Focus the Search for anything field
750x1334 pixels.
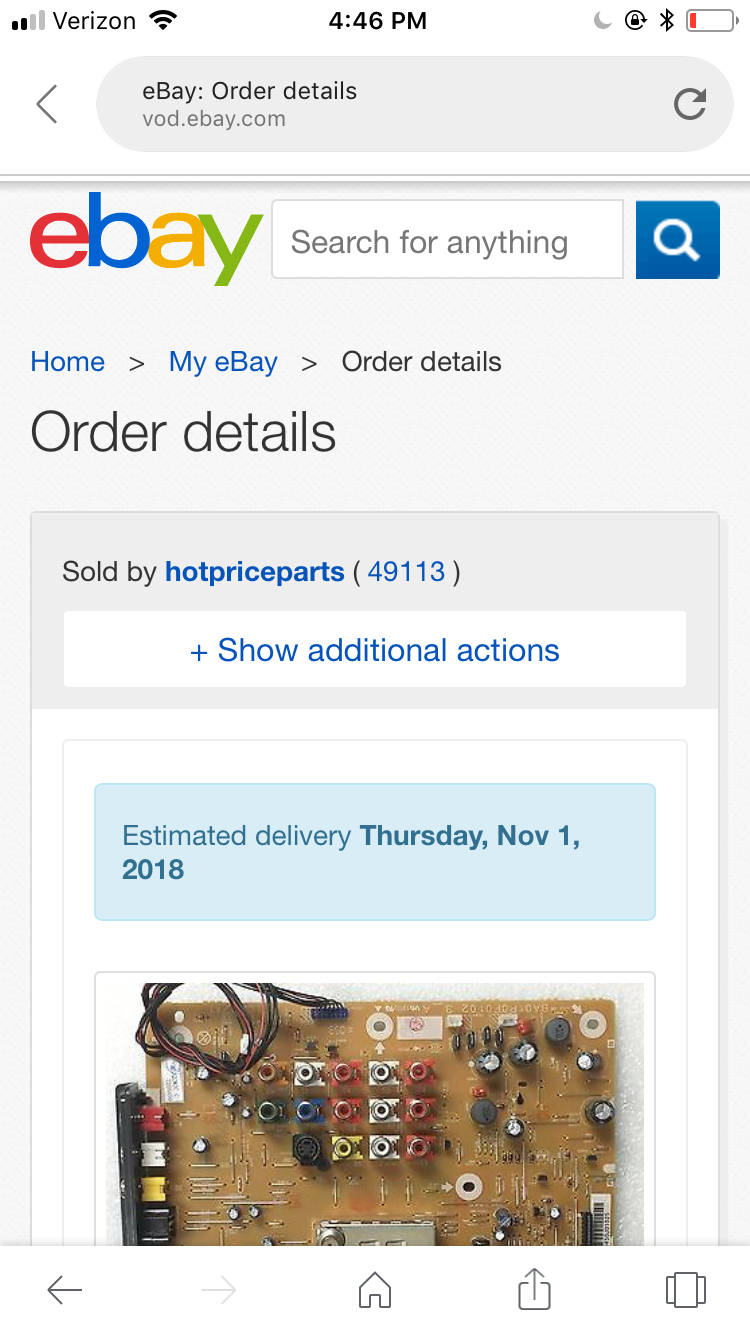coord(447,240)
